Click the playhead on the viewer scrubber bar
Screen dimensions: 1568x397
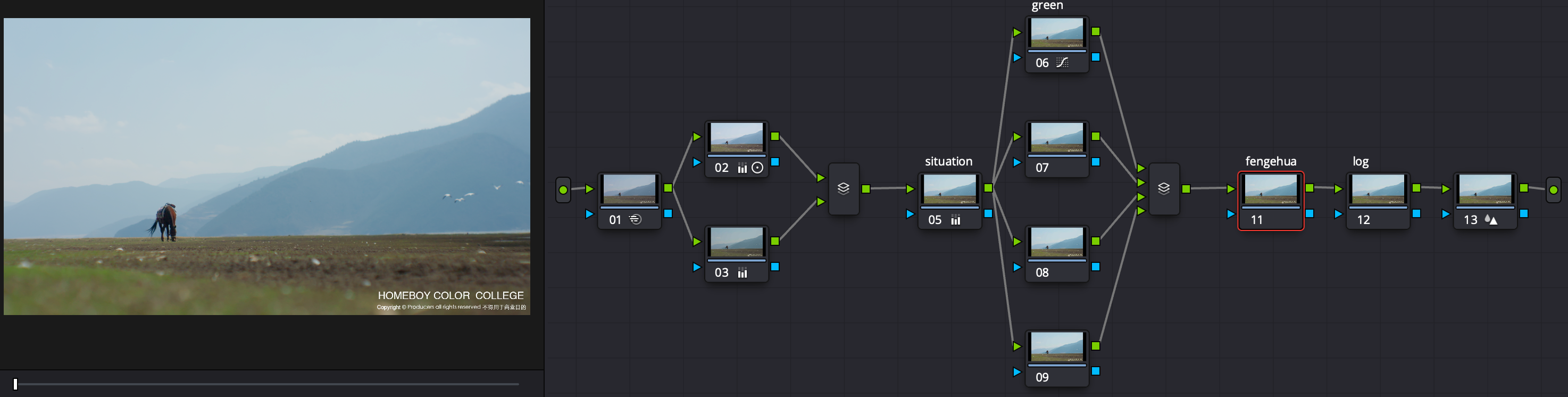click(16, 384)
